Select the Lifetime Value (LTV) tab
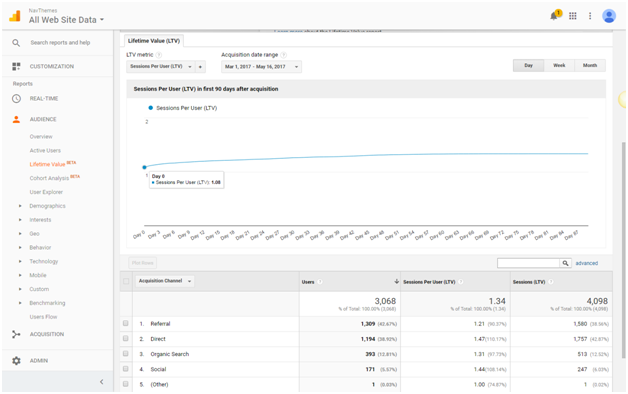This screenshot has height=394, width=628. point(154,41)
